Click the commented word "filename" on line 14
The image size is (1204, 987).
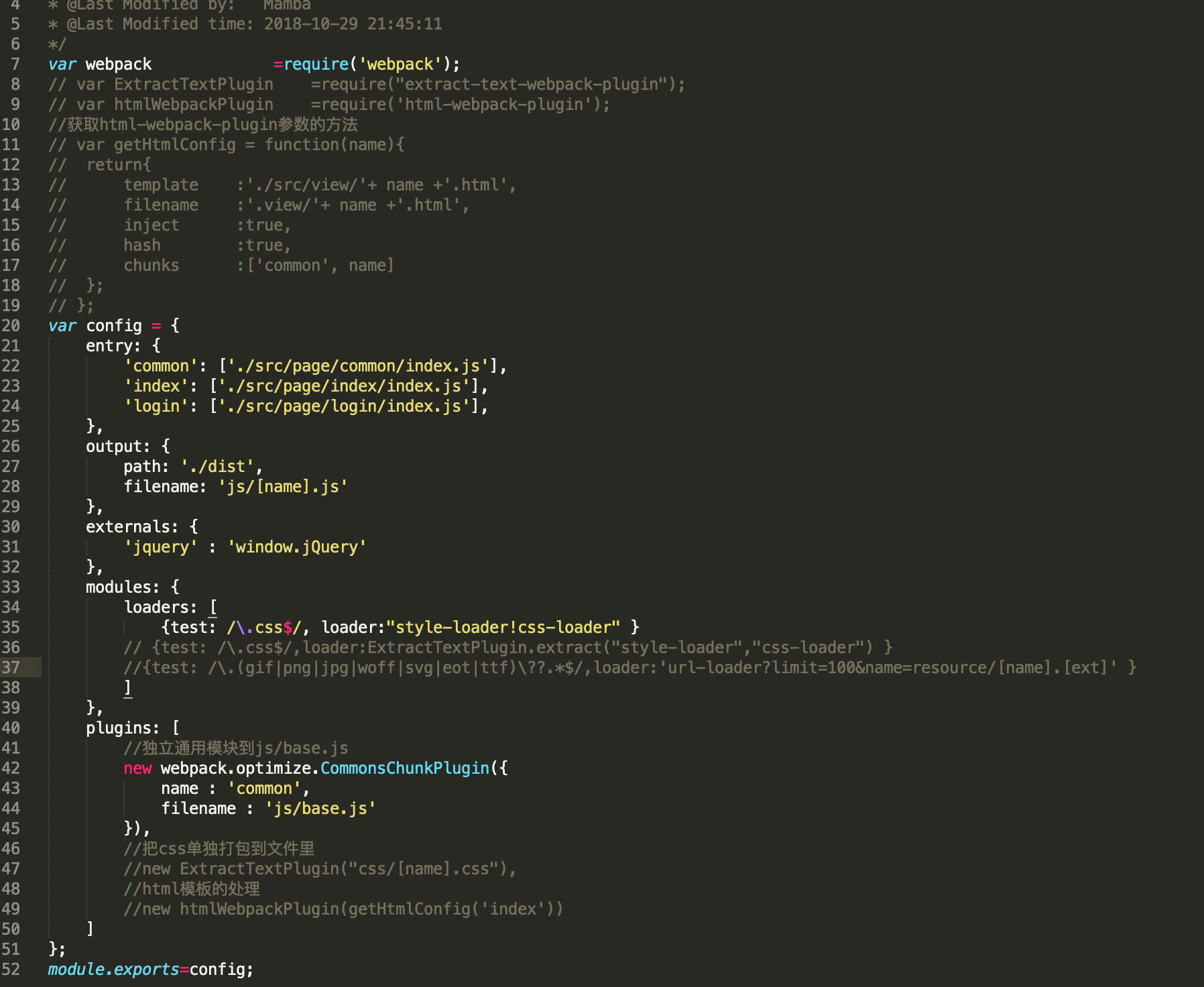tap(161, 205)
